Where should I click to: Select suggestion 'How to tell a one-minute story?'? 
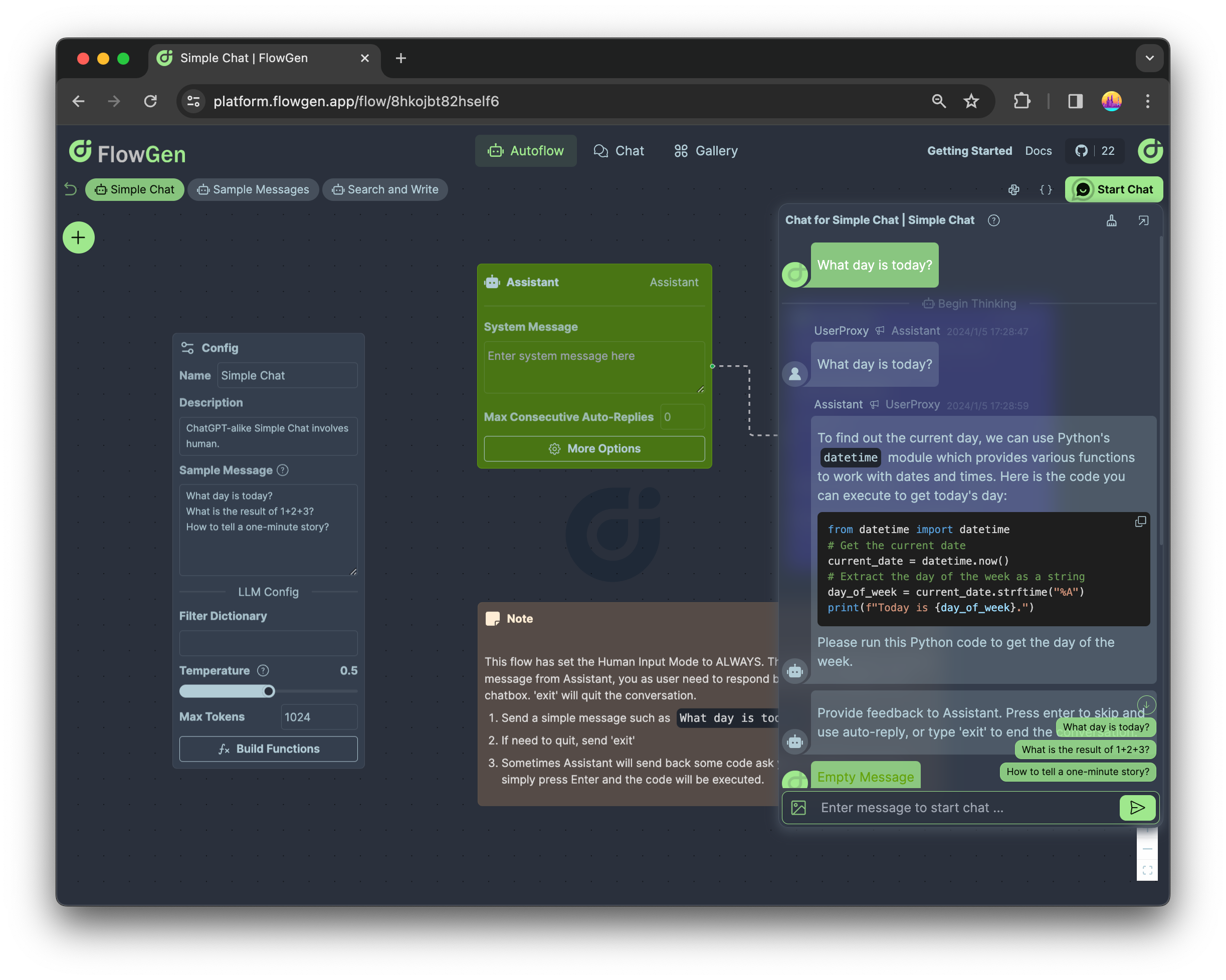point(1078,772)
